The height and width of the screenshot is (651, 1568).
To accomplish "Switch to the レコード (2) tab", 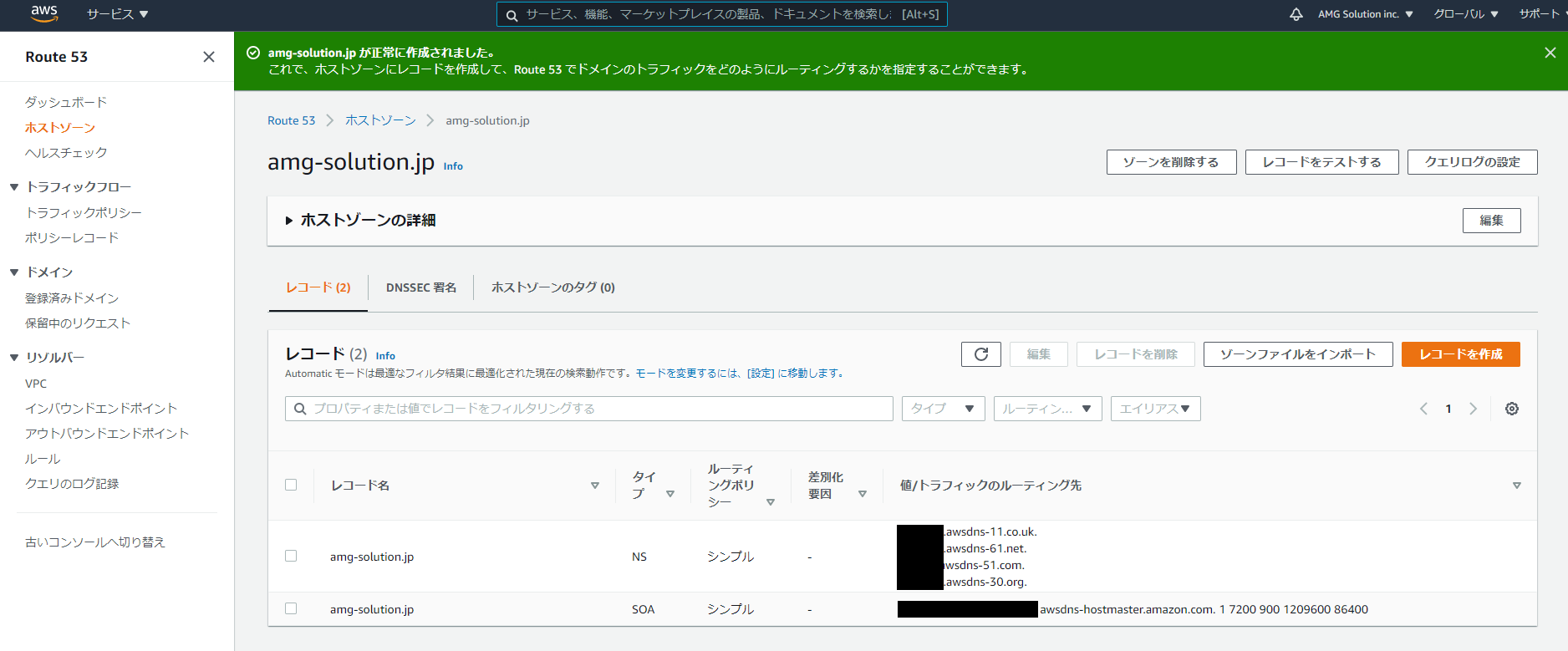I will pyautogui.click(x=318, y=287).
